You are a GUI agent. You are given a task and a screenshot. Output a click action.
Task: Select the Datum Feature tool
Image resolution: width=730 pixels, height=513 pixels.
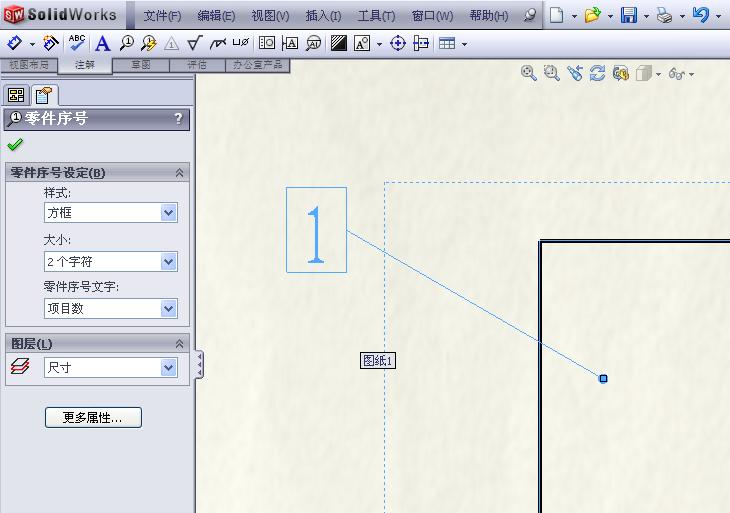coord(290,43)
